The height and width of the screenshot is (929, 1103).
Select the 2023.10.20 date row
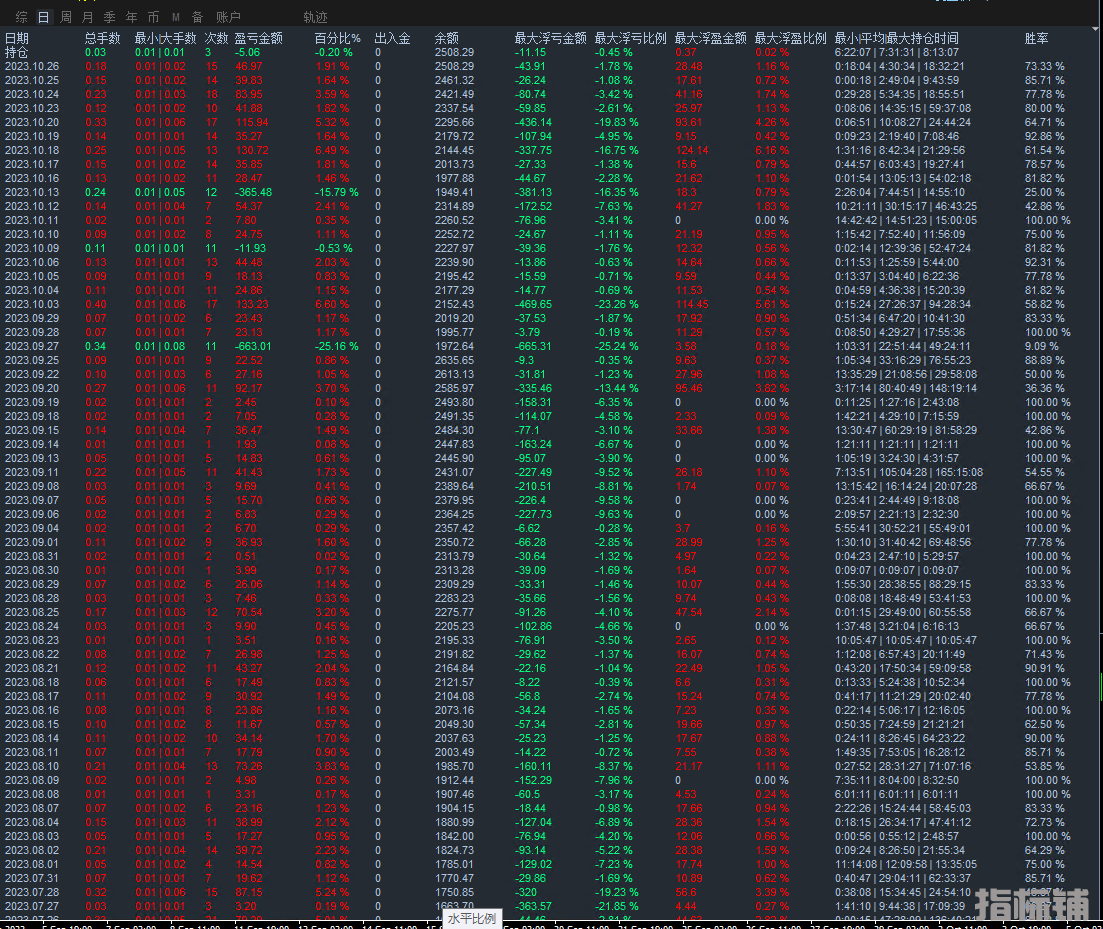(x=32, y=122)
